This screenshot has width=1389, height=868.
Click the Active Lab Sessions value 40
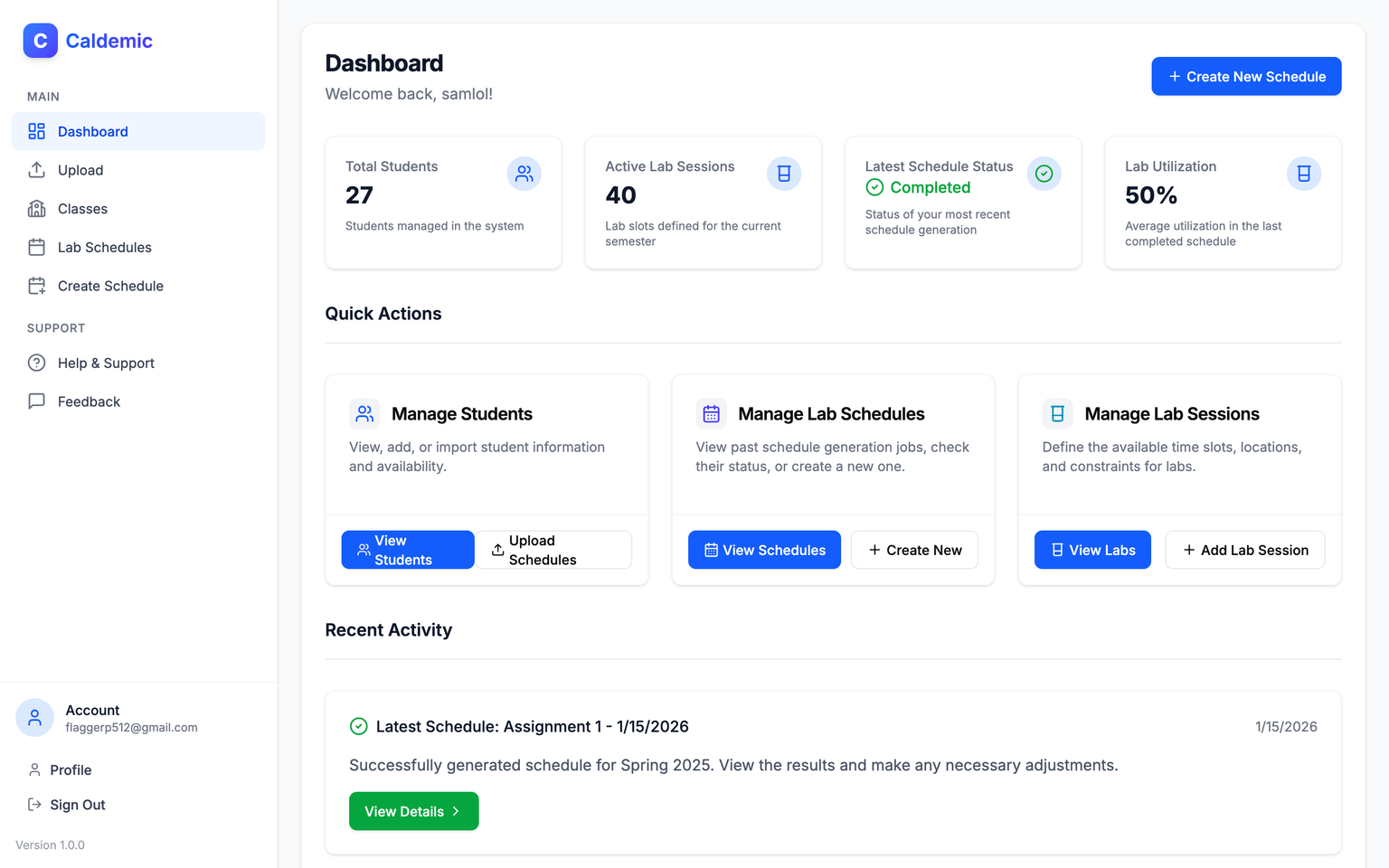coord(620,195)
